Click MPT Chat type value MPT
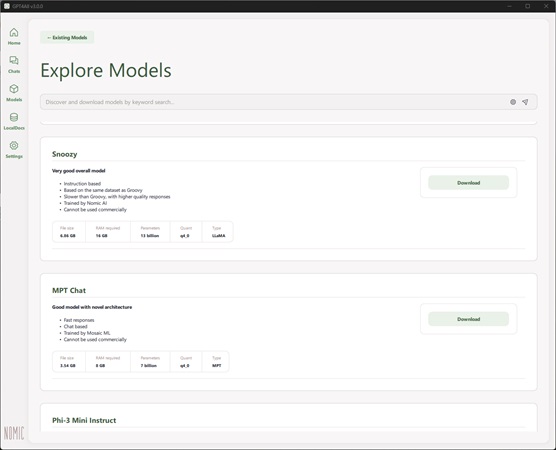The image size is (556, 450). [x=216, y=365]
